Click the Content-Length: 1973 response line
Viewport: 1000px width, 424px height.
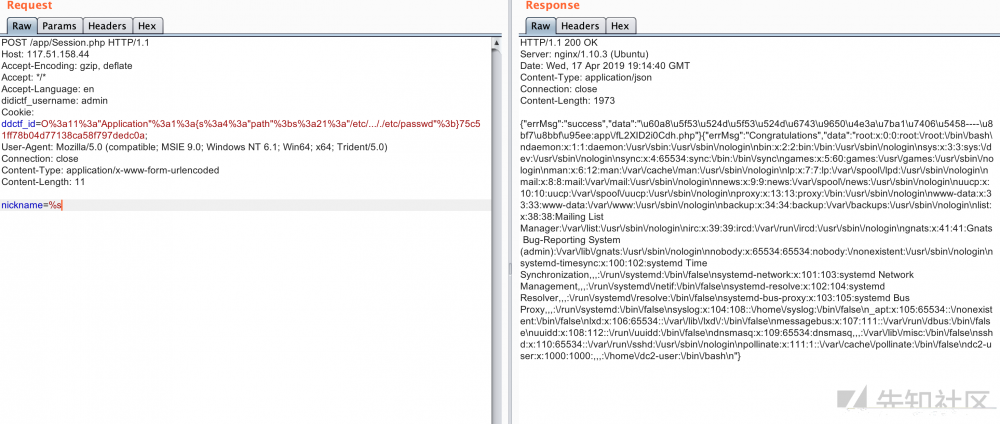568,101
